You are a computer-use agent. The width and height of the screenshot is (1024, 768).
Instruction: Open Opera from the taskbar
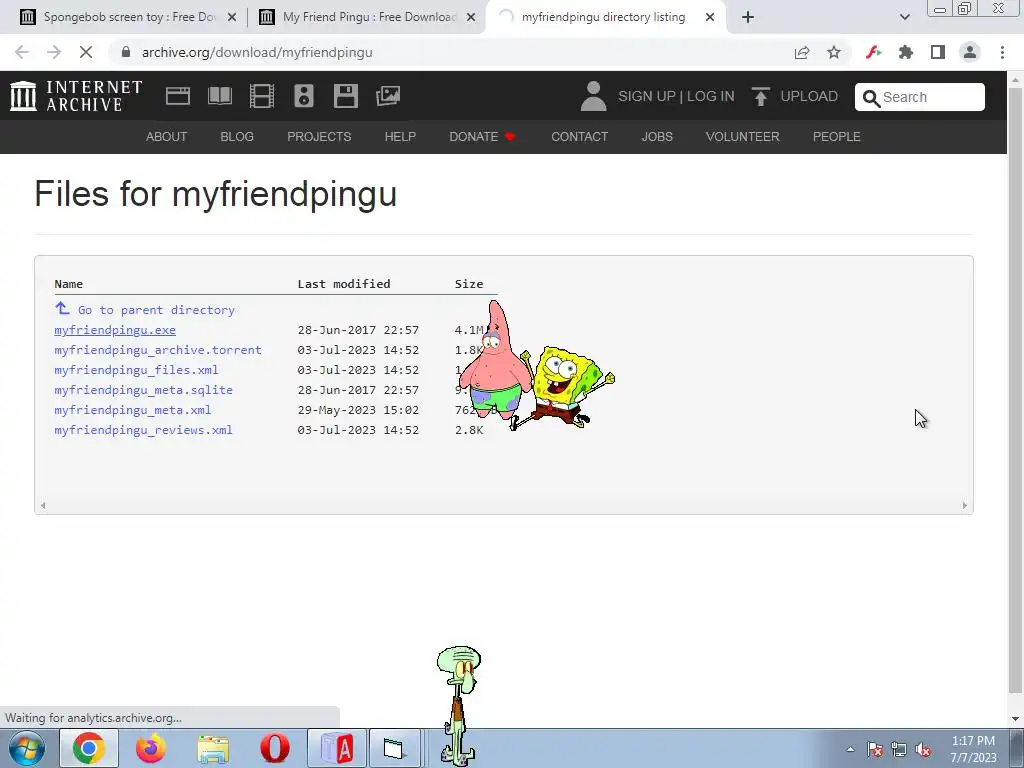coord(275,748)
